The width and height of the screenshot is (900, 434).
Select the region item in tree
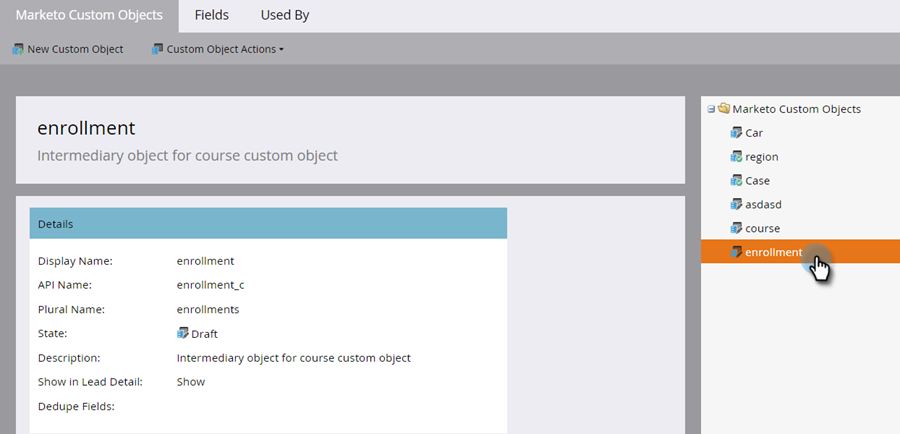coord(761,157)
